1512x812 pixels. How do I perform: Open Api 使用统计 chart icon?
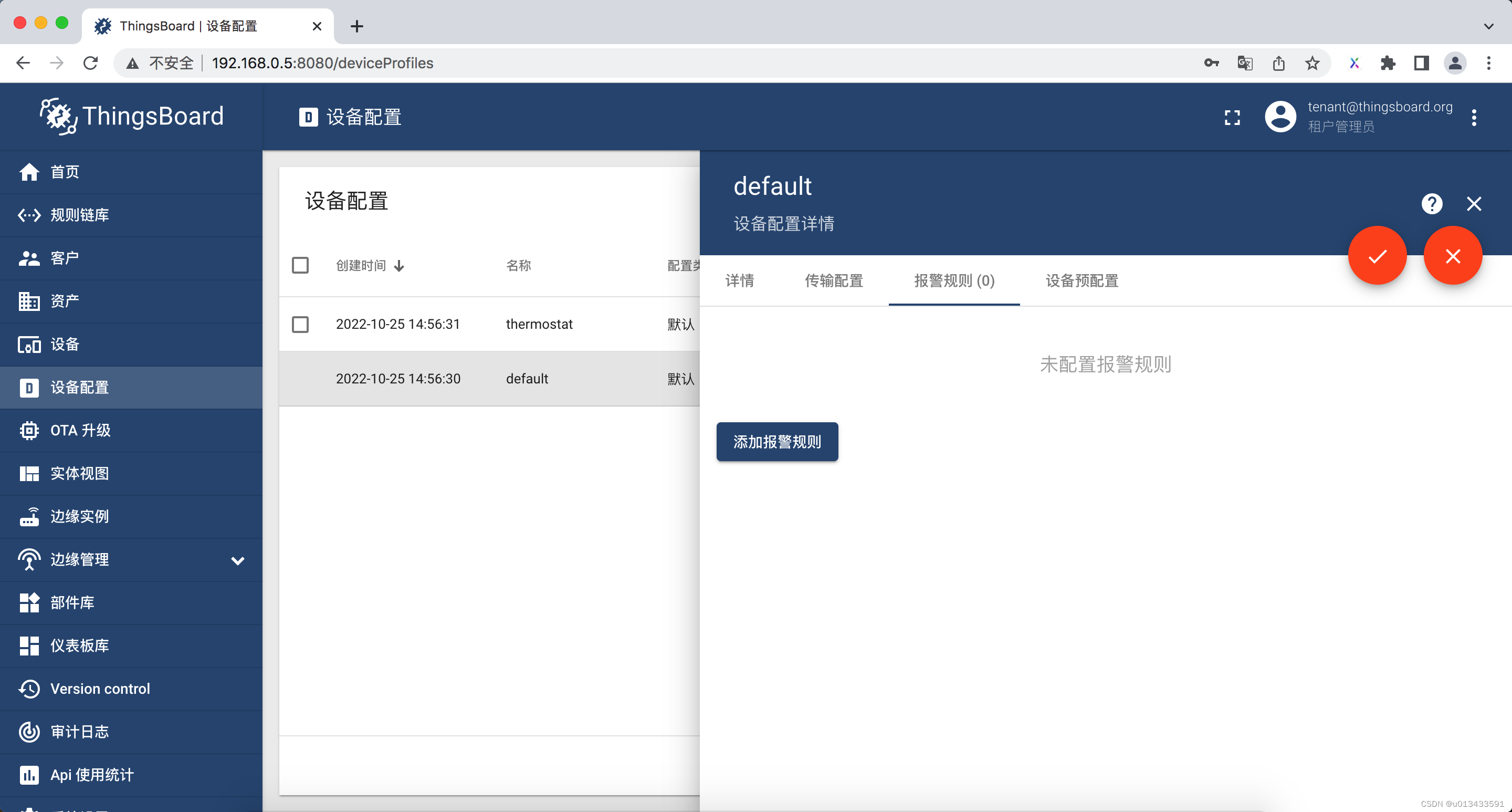click(x=29, y=775)
